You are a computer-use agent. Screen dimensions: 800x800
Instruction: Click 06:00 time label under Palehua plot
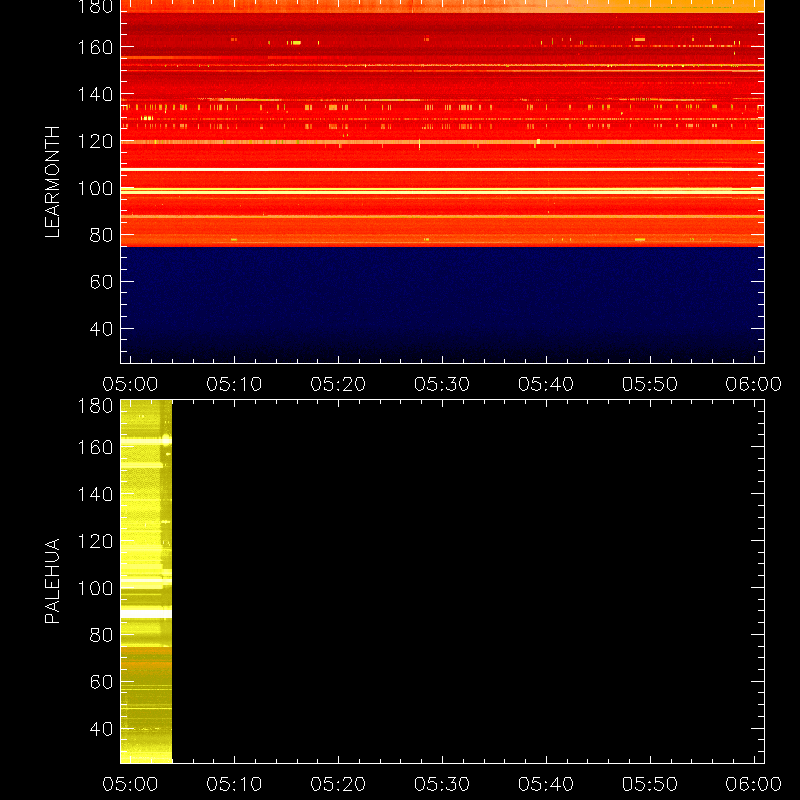coord(754,784)
